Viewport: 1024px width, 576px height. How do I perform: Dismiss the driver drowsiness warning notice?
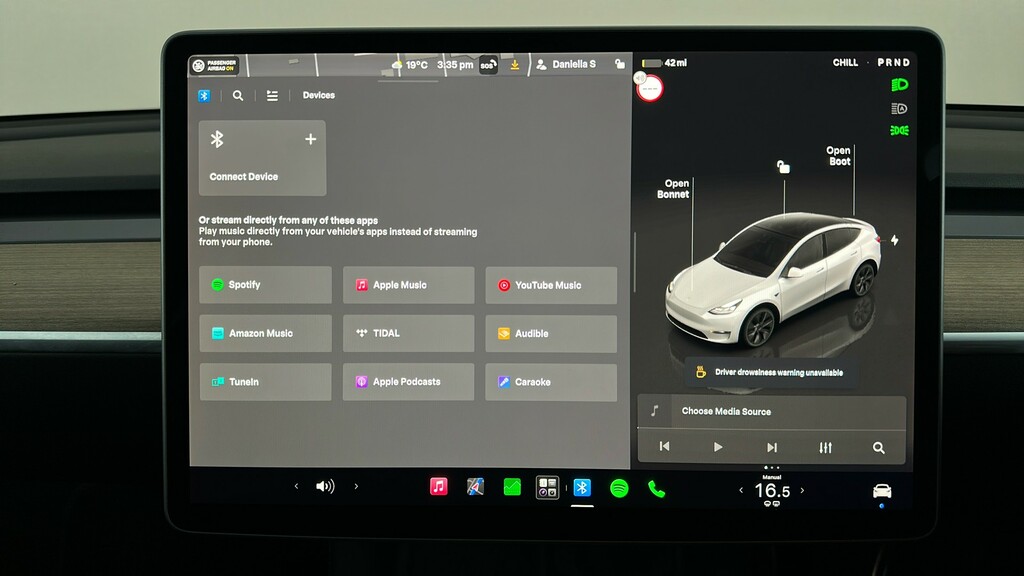tap(770, 372)
